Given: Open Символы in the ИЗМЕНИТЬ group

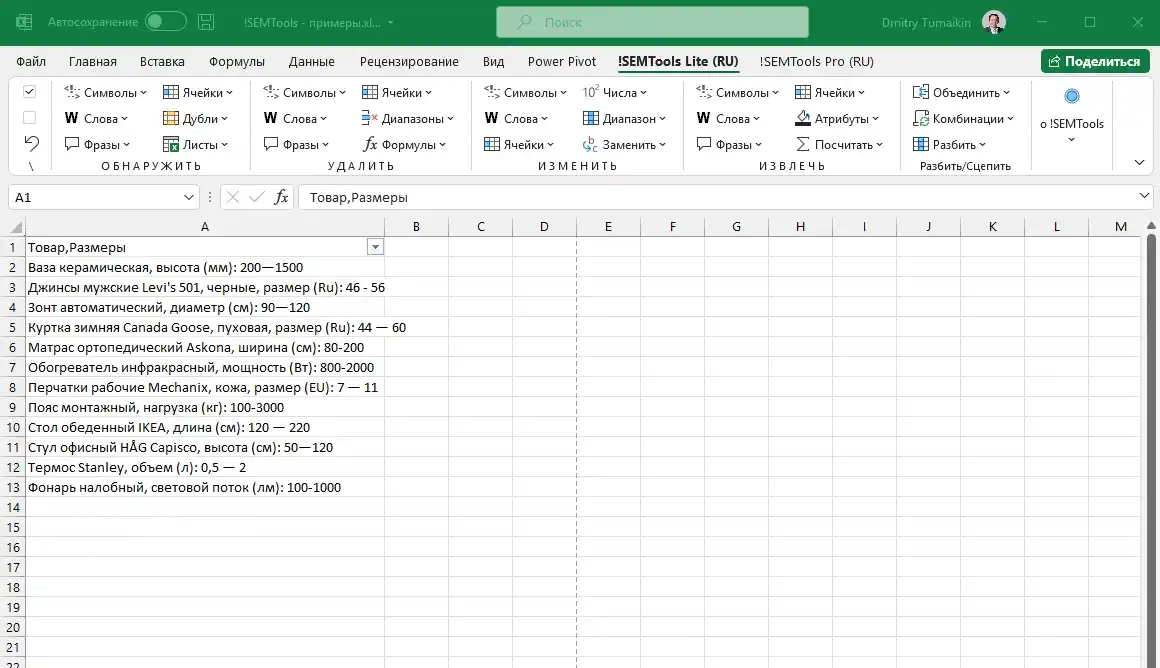Looking at the screenshot, I should tap(525, 92).
